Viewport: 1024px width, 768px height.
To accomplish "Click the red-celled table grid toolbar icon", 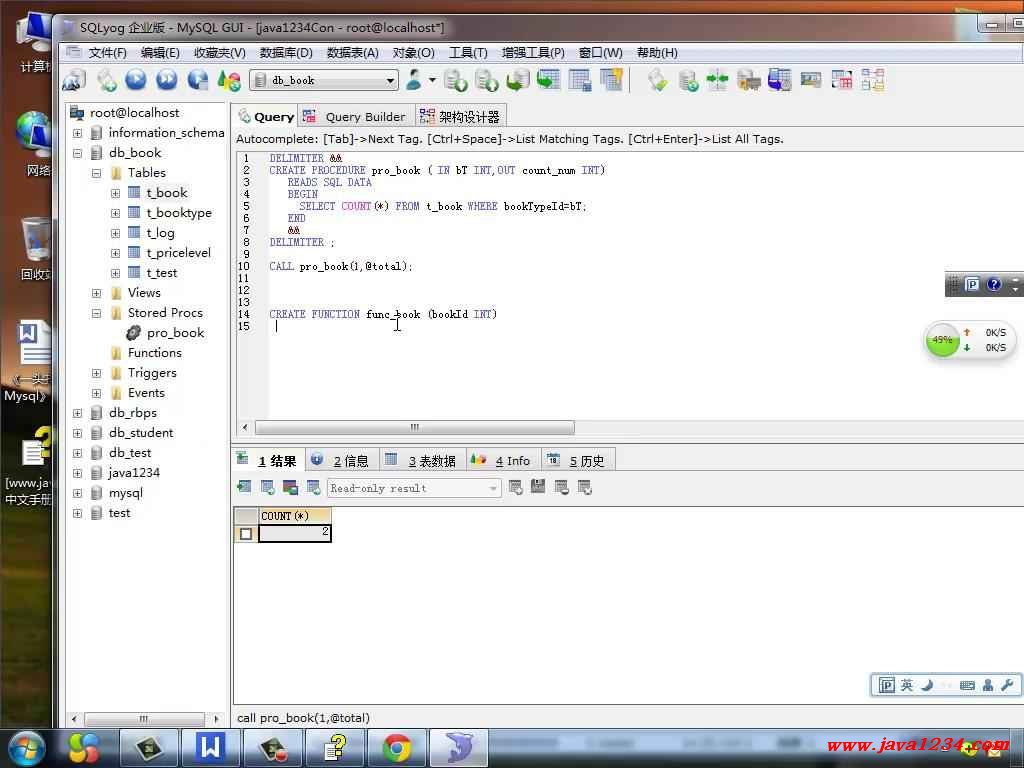I will [x=842, y=80].
